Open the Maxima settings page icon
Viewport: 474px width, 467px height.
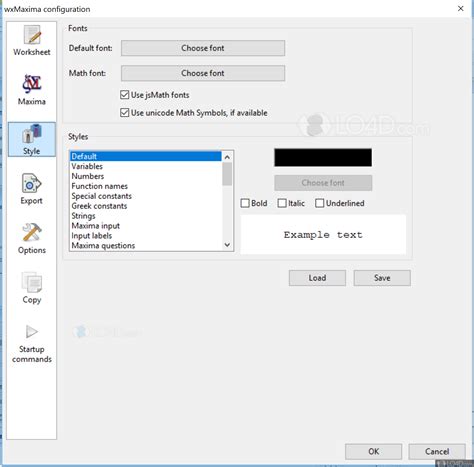point(32,84)
